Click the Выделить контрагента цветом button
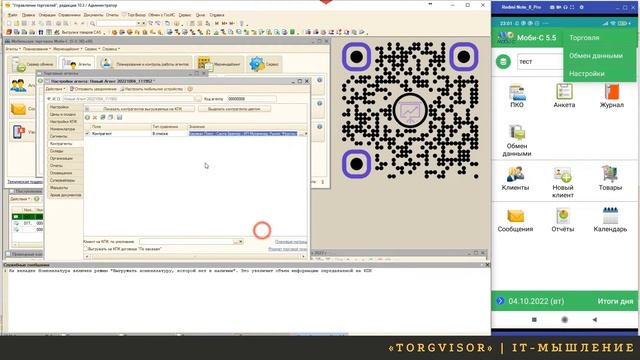640x360 pixels. point(234,109)
